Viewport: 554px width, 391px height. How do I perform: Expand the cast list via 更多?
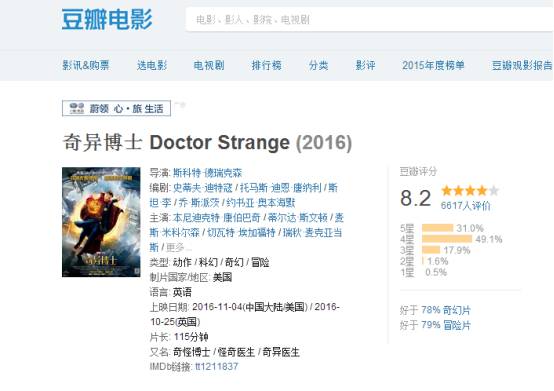(x=178, y=247)
